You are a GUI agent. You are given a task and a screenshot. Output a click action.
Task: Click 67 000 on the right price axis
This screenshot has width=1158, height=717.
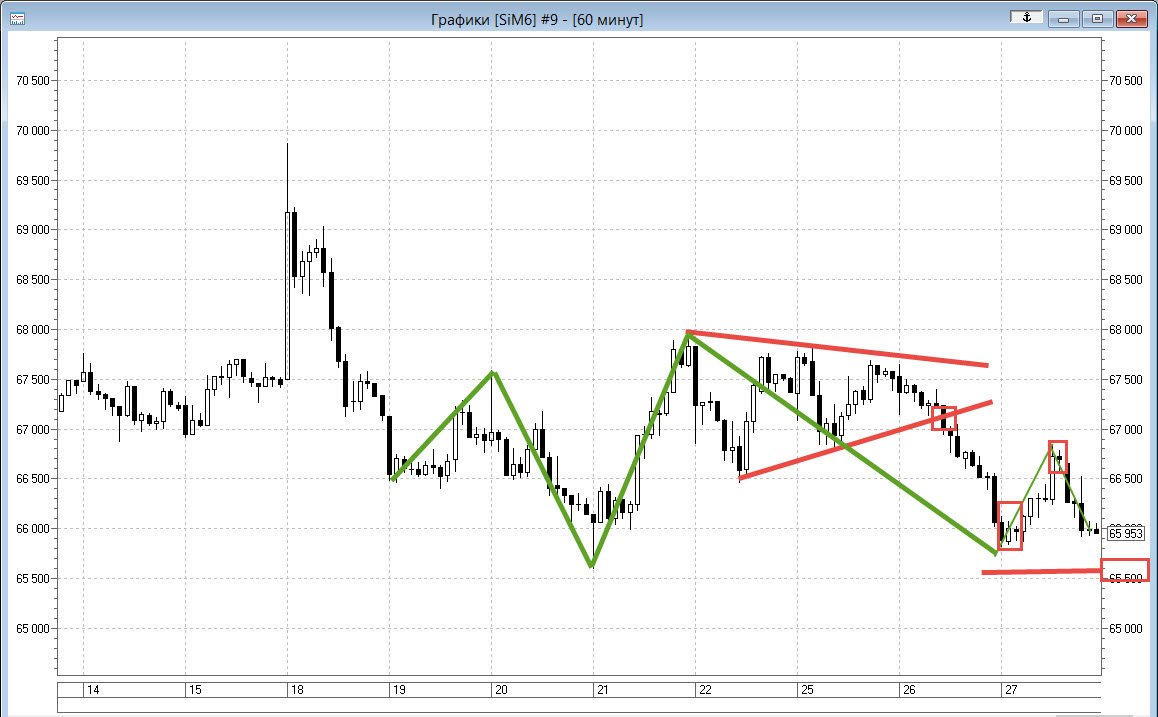point(1126,429)
